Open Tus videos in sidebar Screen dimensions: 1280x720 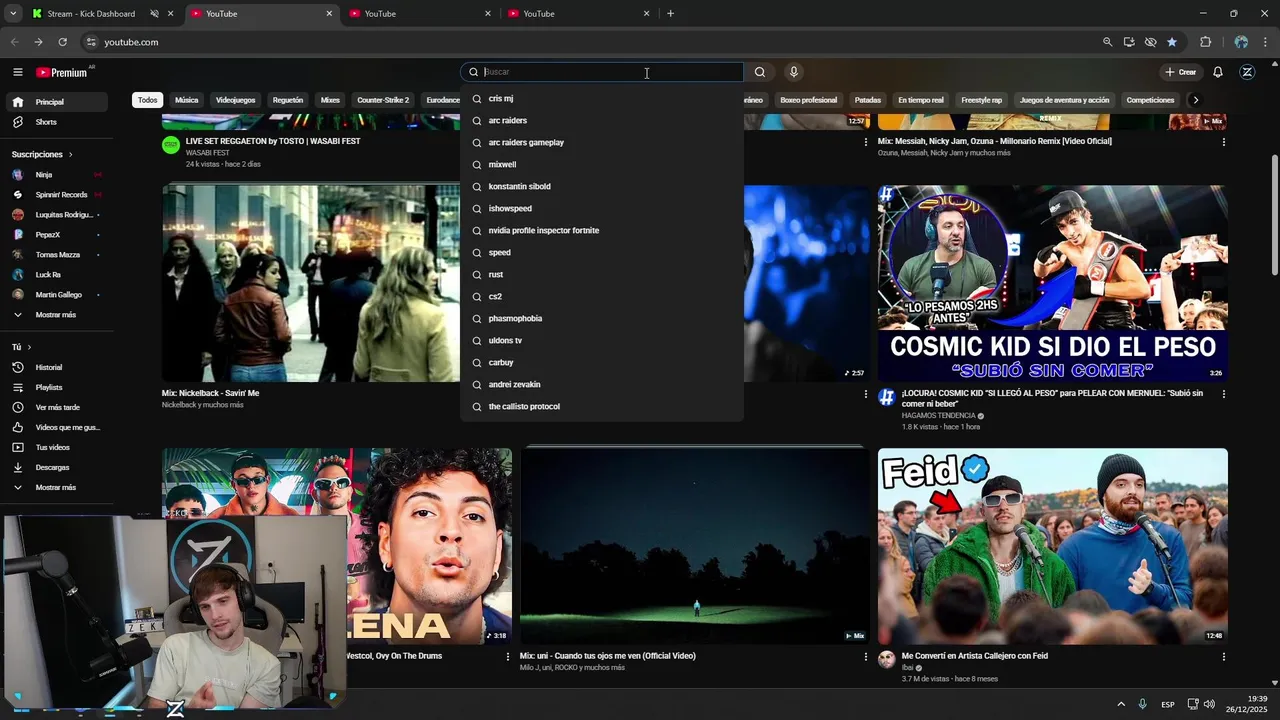coord(55,447)
